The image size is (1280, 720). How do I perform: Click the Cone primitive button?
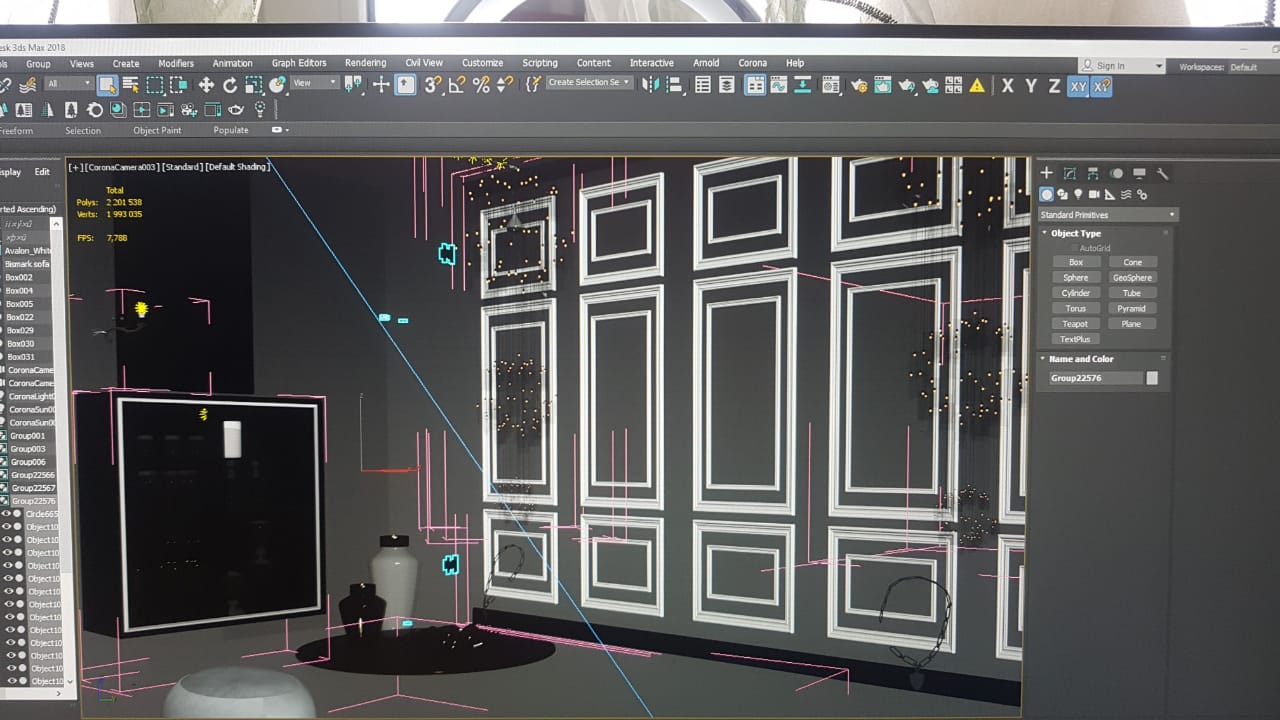1132,262
